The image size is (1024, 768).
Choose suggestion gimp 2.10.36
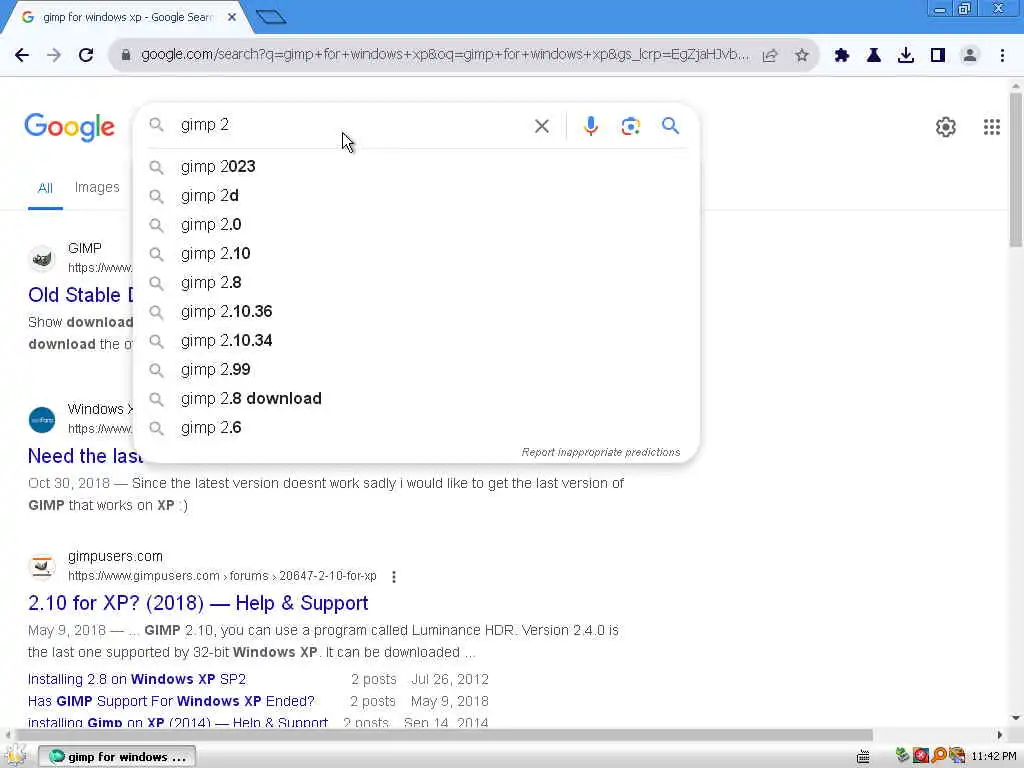click(416, 312)
